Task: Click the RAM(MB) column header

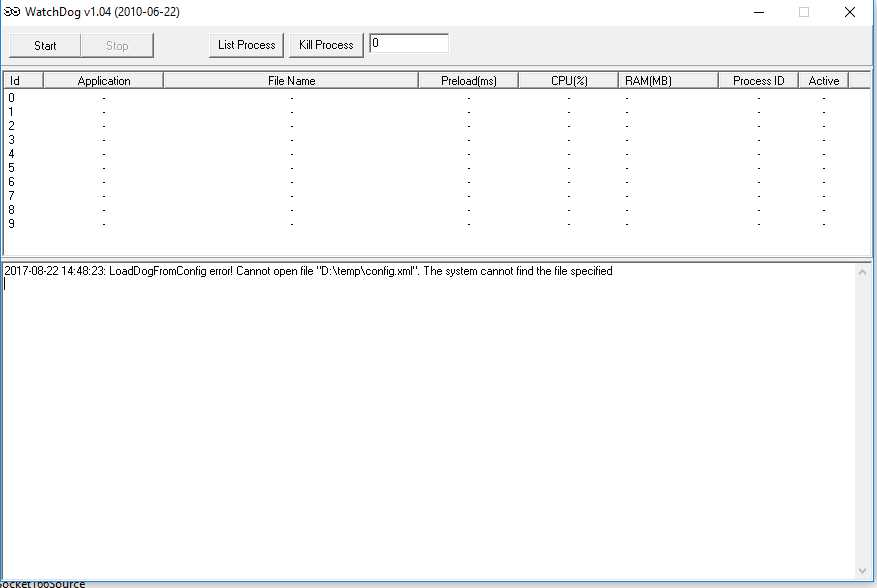Action: [668, 81]
